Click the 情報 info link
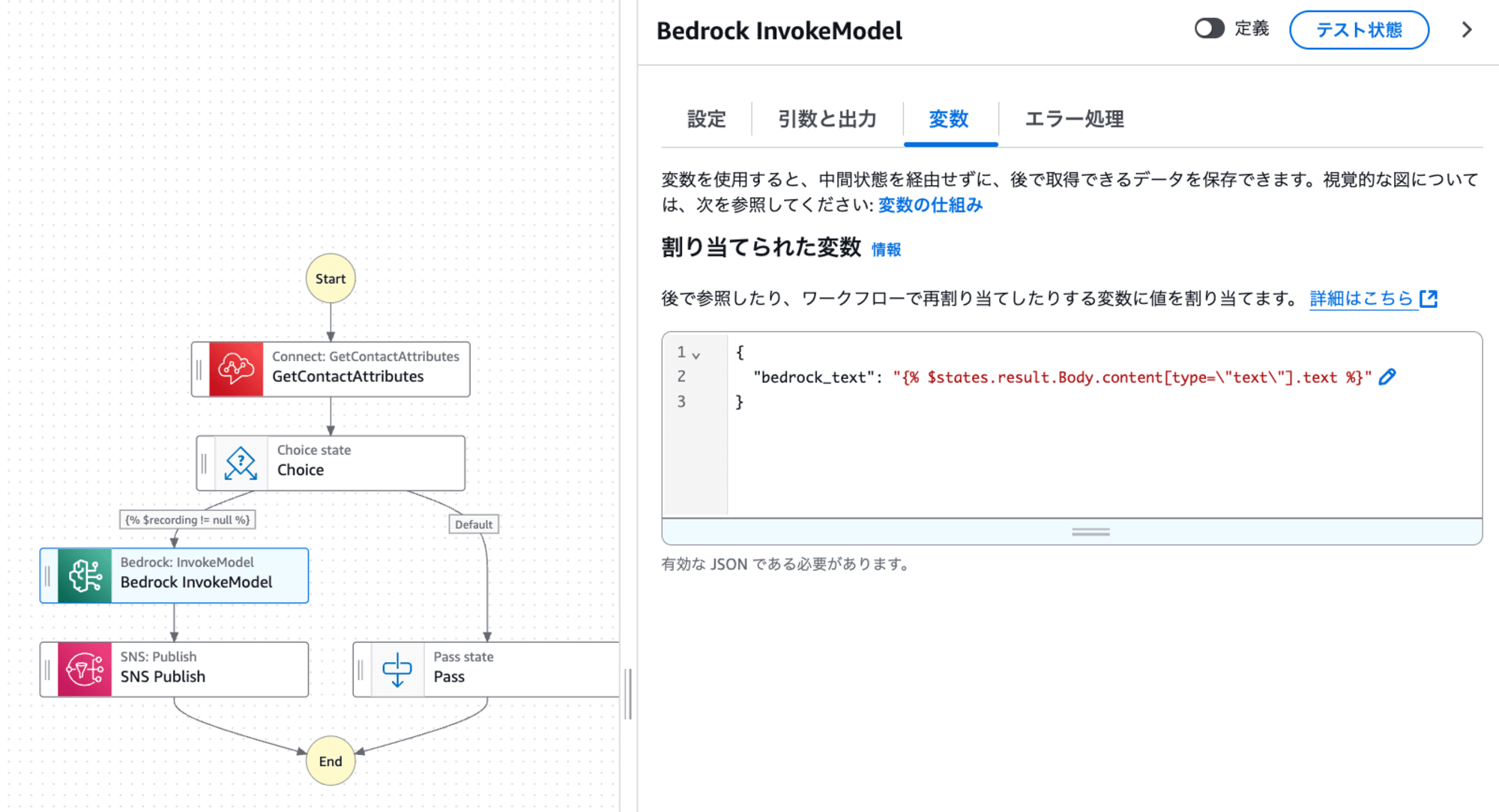This screenshot has height=812, width=1499. pos(886,249)
